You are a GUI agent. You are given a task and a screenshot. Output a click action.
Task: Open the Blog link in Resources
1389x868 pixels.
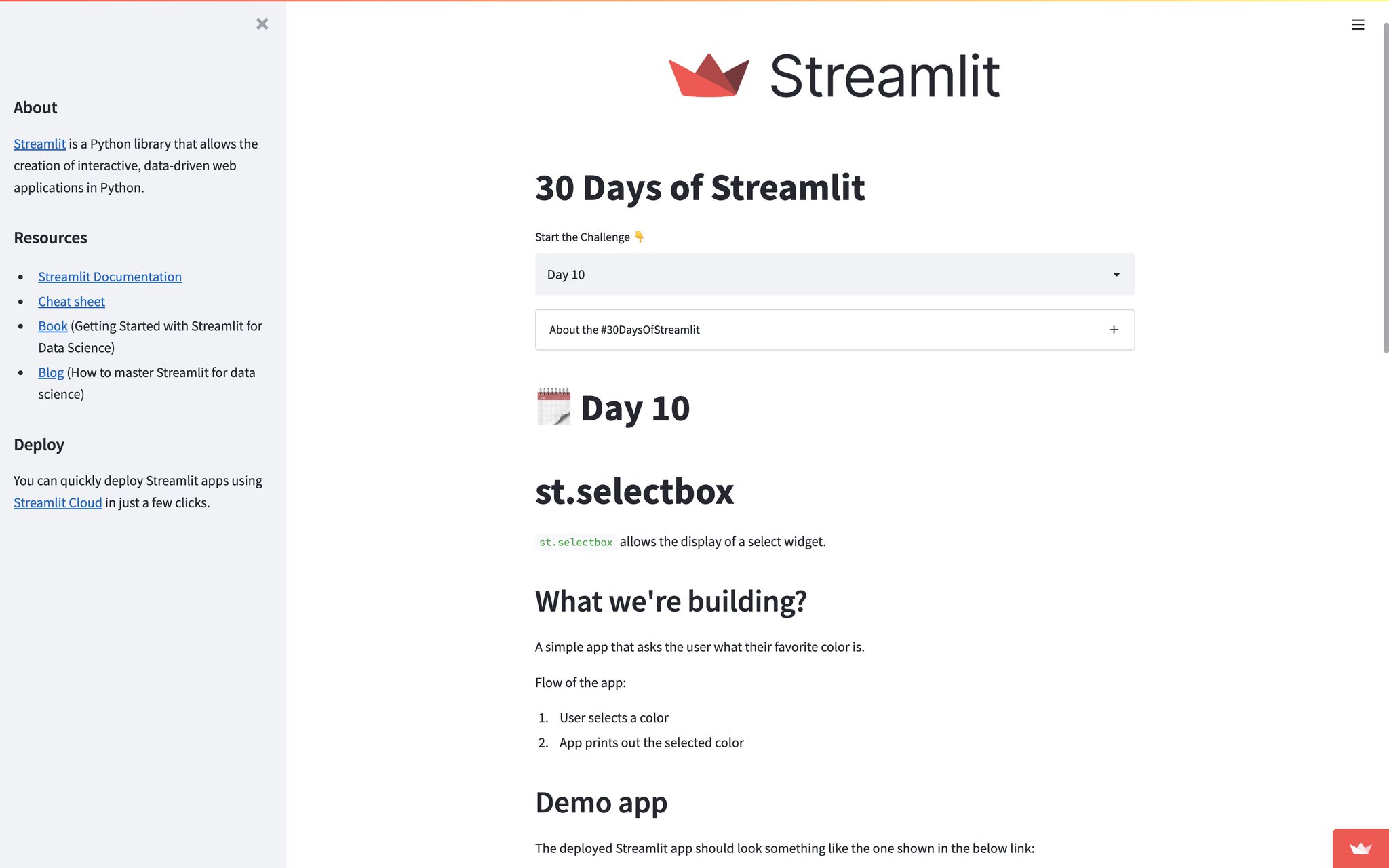tap(51, 372)
